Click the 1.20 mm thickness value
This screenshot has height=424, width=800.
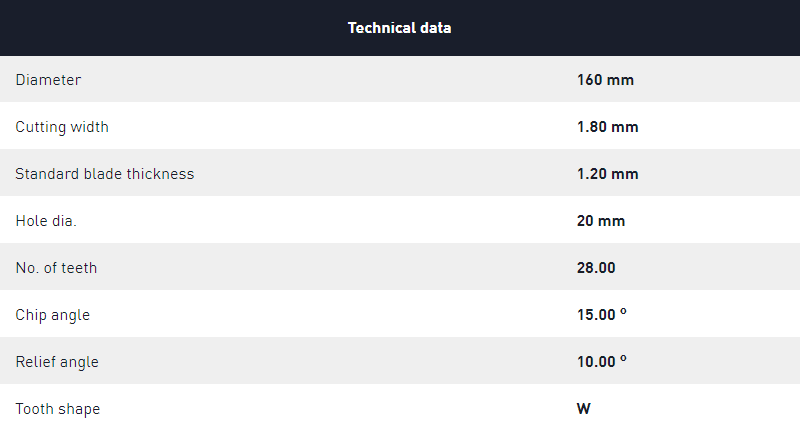tap(607, 173)
